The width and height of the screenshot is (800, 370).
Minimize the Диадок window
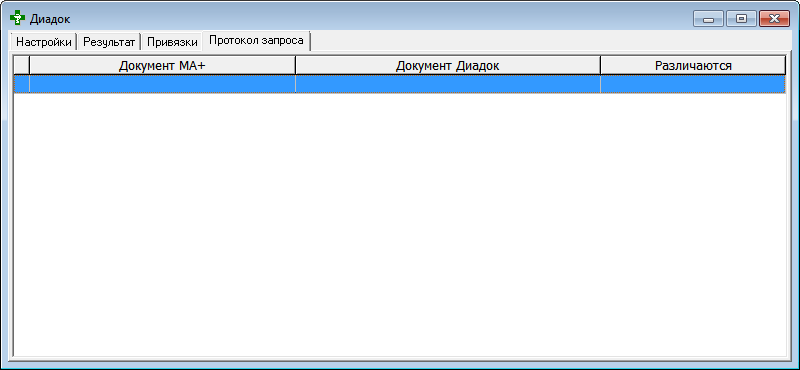(708, 19)
